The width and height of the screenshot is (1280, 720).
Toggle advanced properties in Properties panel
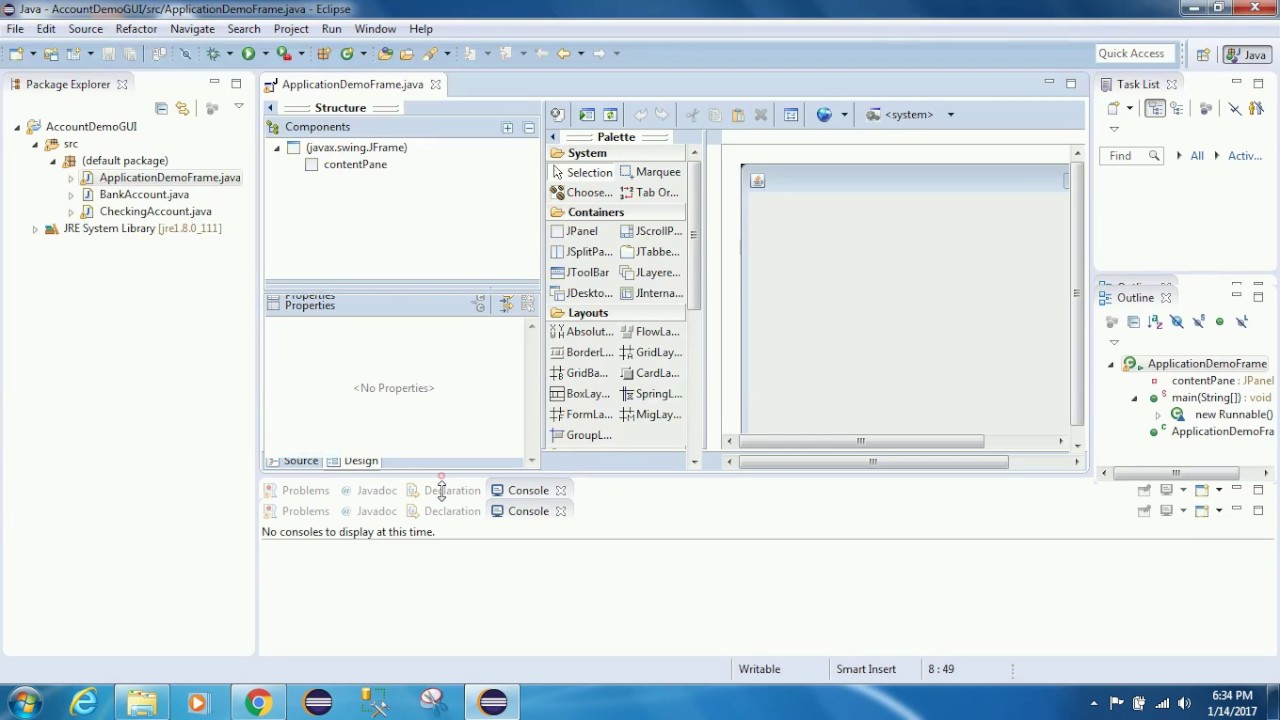click(506, 304)
